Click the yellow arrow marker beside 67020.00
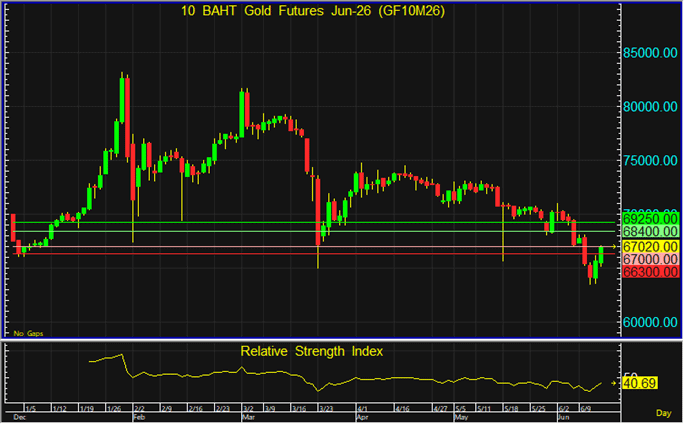684x424 pixels. click(x=613, y=247)
